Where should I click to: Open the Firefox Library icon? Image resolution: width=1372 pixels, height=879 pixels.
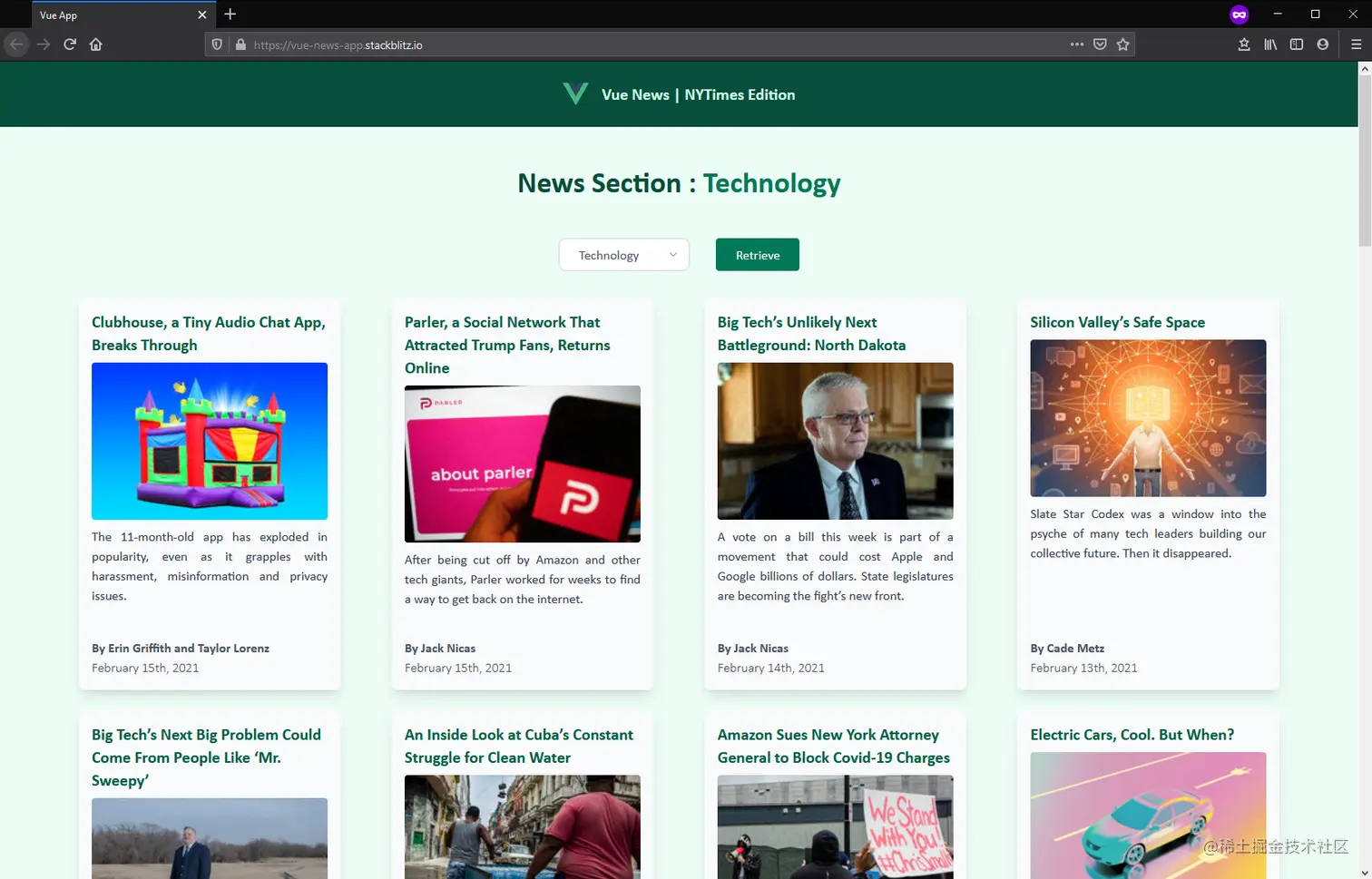tap(1270, 44)
